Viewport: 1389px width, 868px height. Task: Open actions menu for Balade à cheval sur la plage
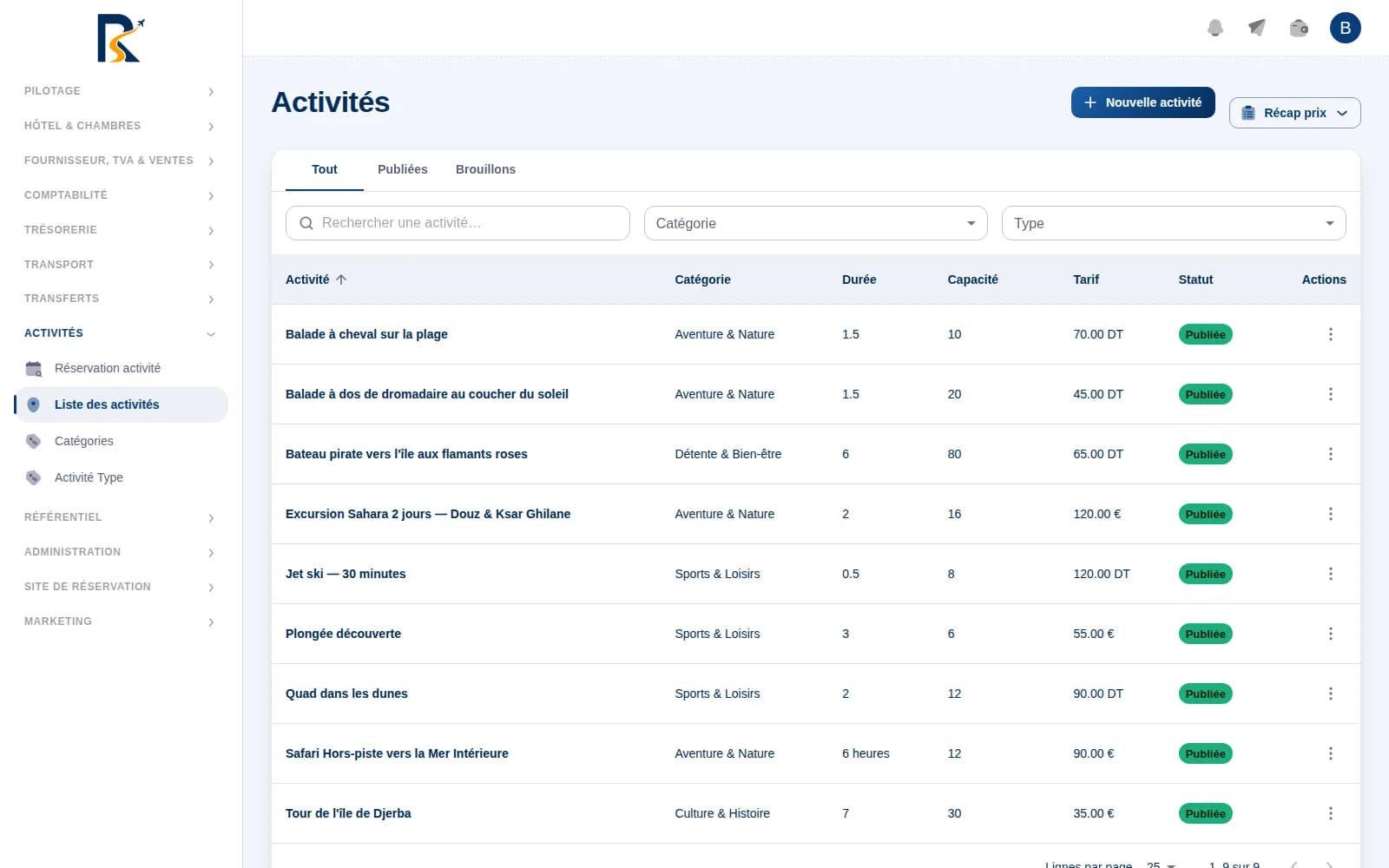tap(1330, 334)
